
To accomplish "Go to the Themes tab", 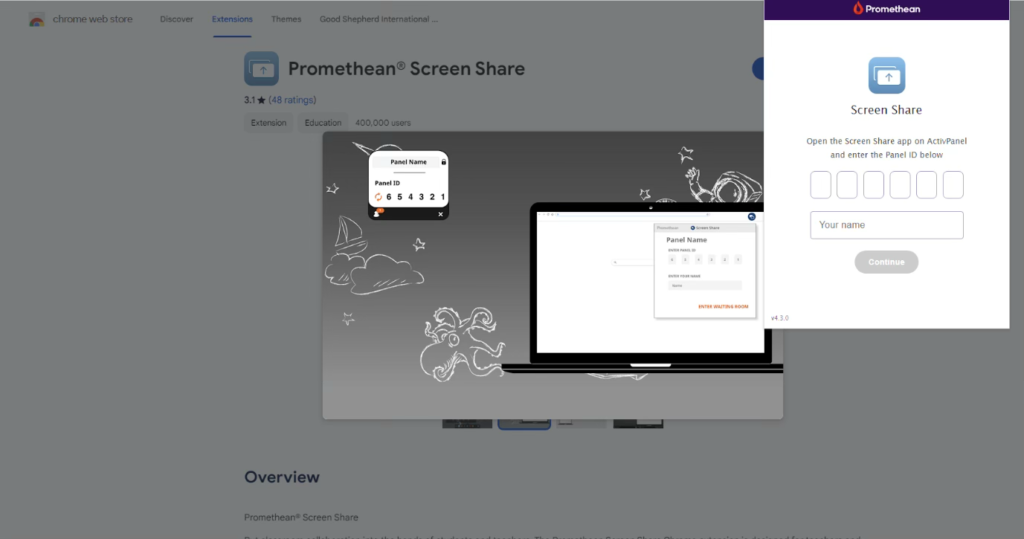I will pyautogui.click(x=286, y=19).
